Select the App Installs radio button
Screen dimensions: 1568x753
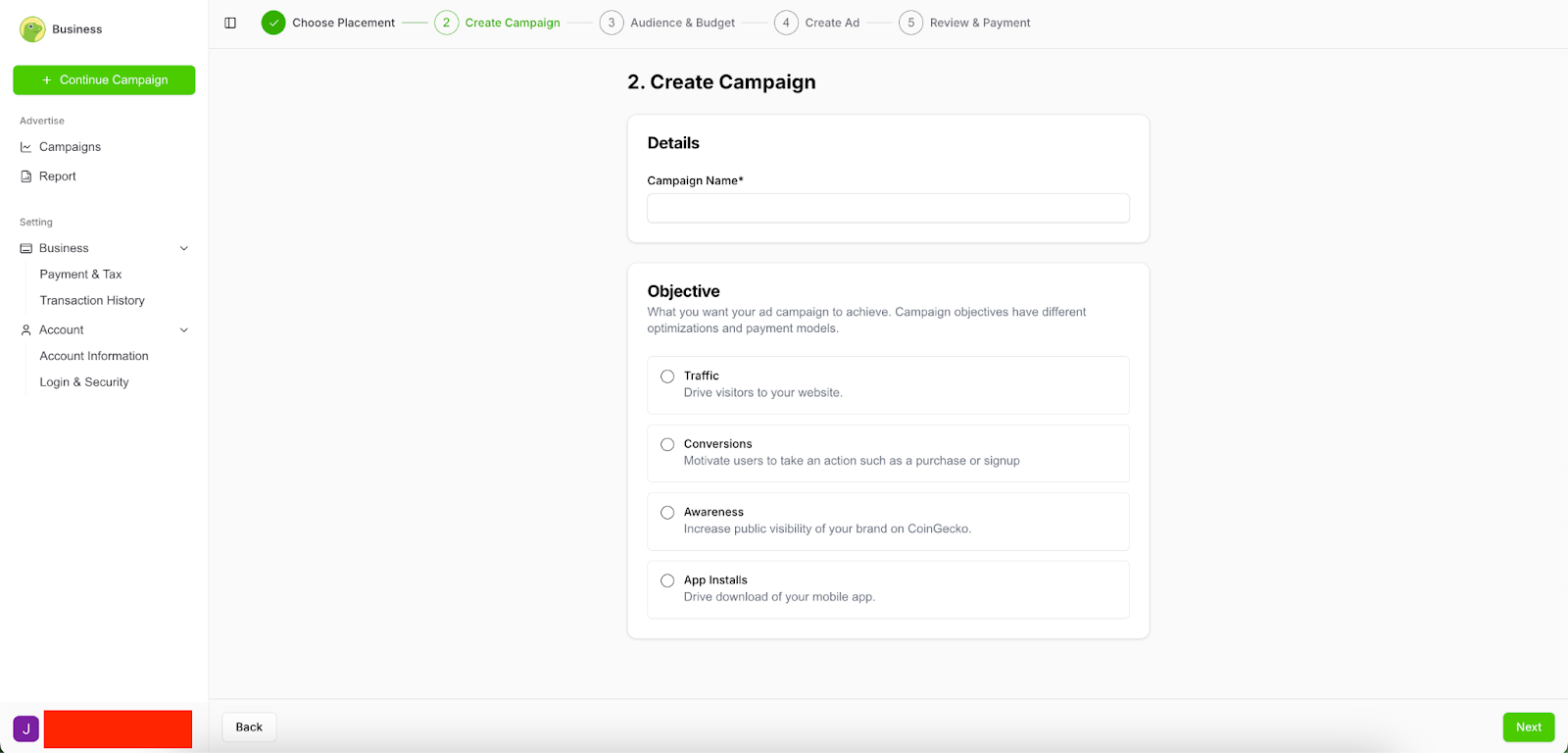(x=667, y=580)
